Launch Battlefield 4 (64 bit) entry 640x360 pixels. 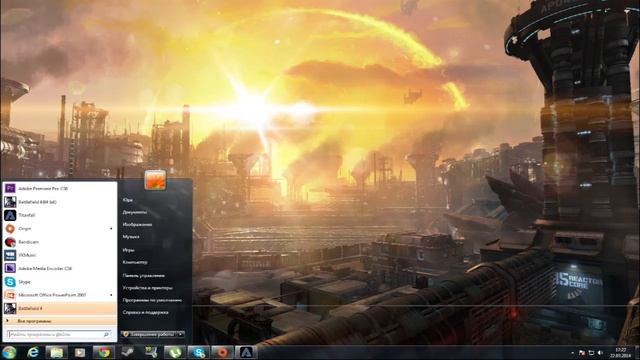point(60,202)
